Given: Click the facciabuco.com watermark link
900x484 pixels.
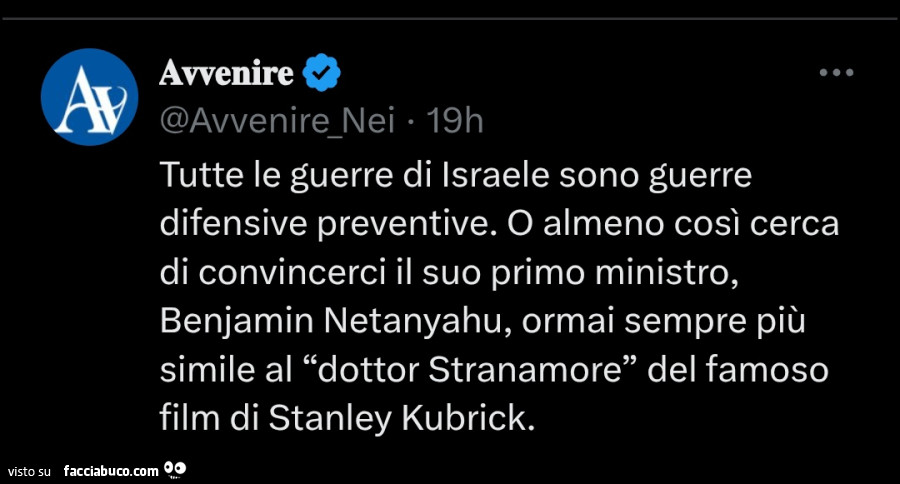Looking at the screenshot, I should coord(110,469).
